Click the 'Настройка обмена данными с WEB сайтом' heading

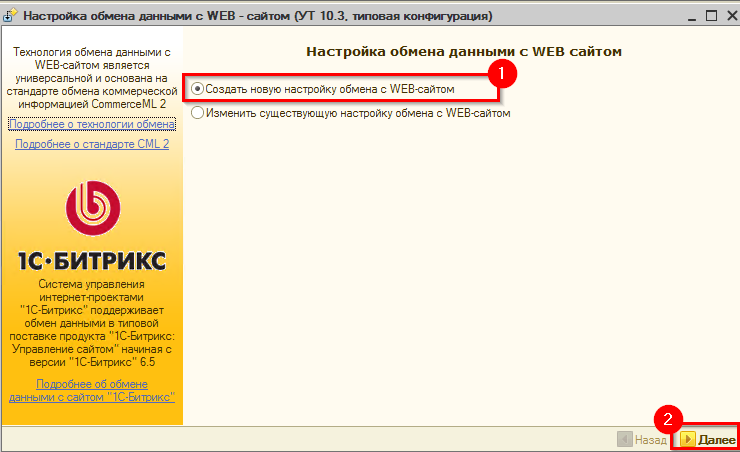pyautogui.click(x=461, y=50)
